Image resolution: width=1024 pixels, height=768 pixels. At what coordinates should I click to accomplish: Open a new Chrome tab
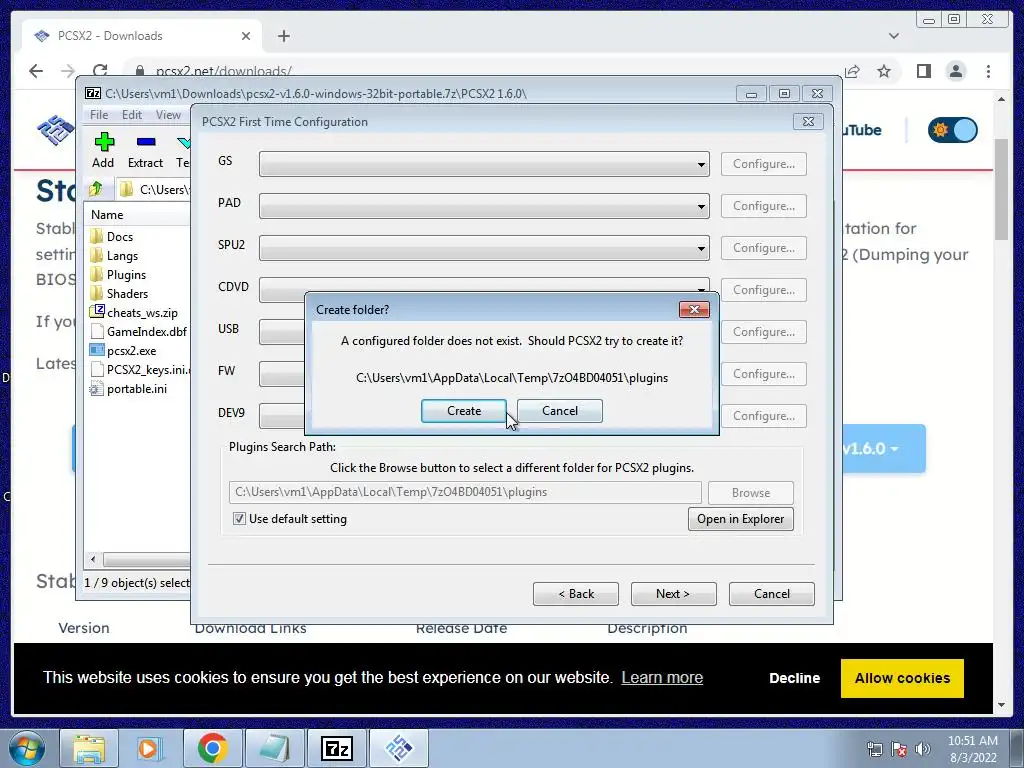pos(283,36)
